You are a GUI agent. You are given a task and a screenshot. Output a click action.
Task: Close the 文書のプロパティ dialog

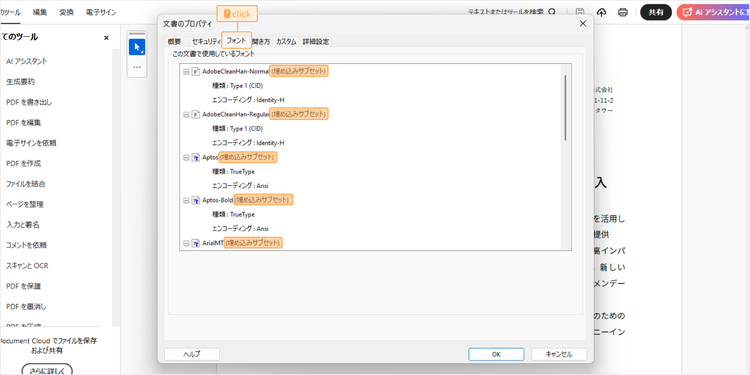click(583, 23)
